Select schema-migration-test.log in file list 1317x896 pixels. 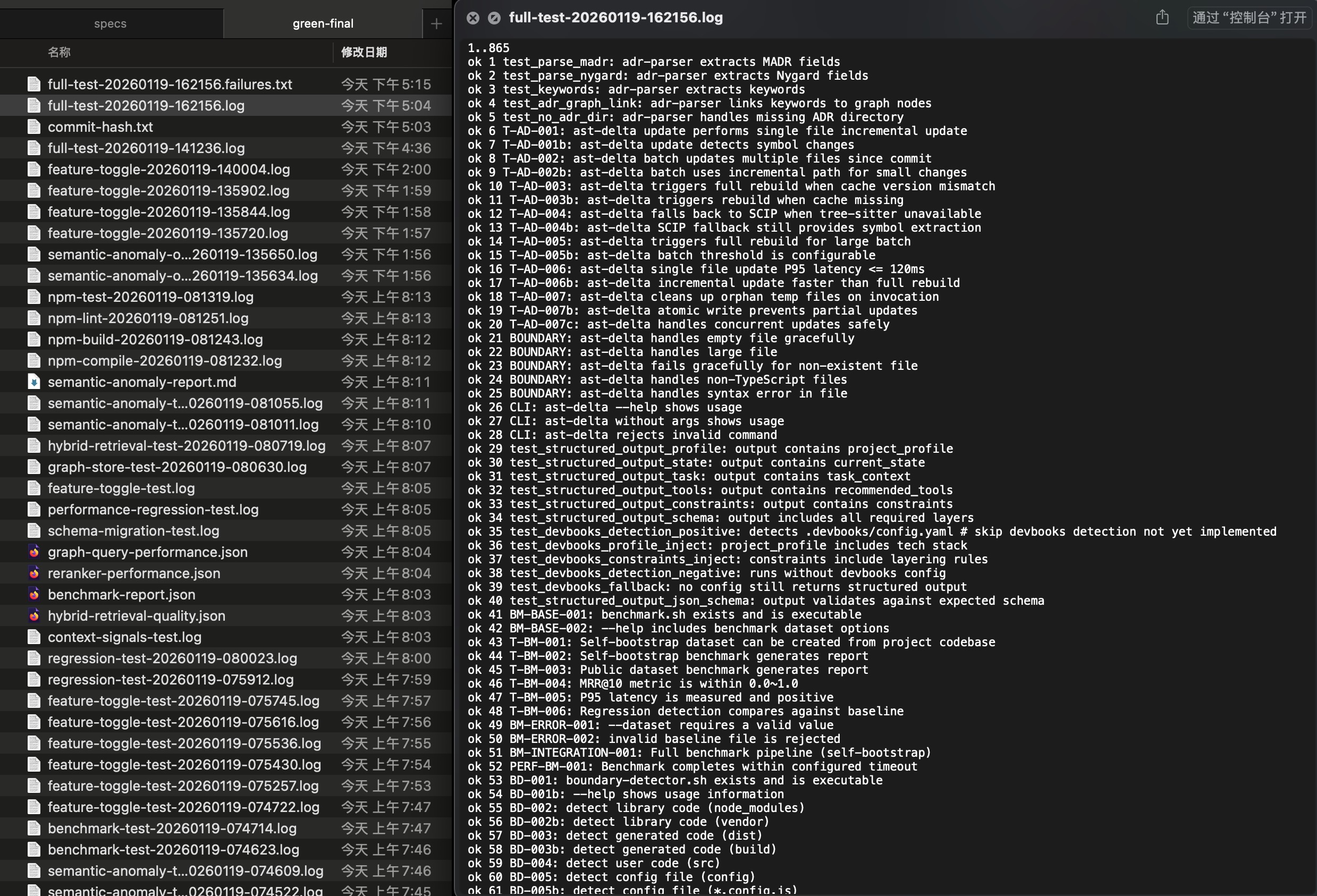133,530
